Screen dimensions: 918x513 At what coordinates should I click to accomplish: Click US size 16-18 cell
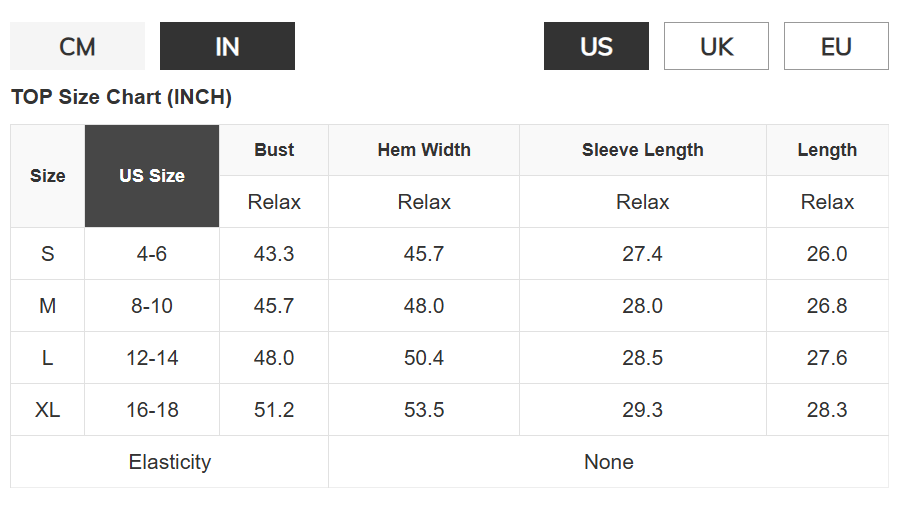152,410
